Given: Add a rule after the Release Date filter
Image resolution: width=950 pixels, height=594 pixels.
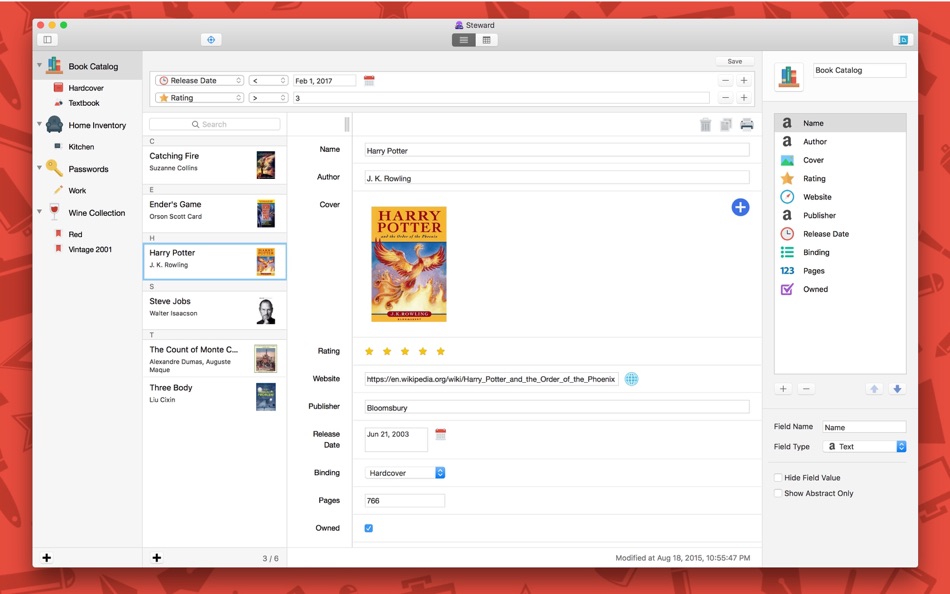Looking at the screenshot, I should point(744,81).
